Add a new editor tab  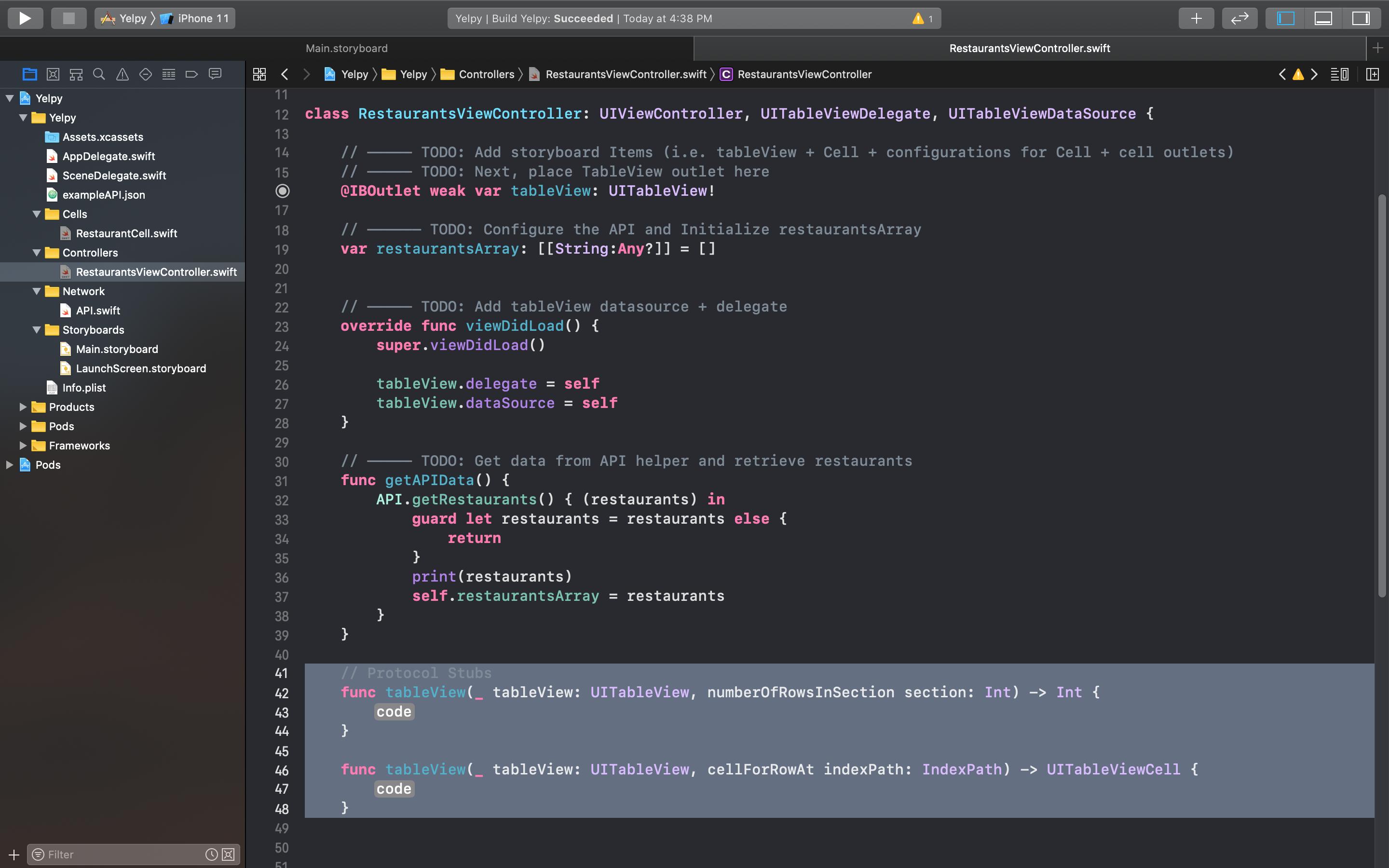coord(1377,48)
